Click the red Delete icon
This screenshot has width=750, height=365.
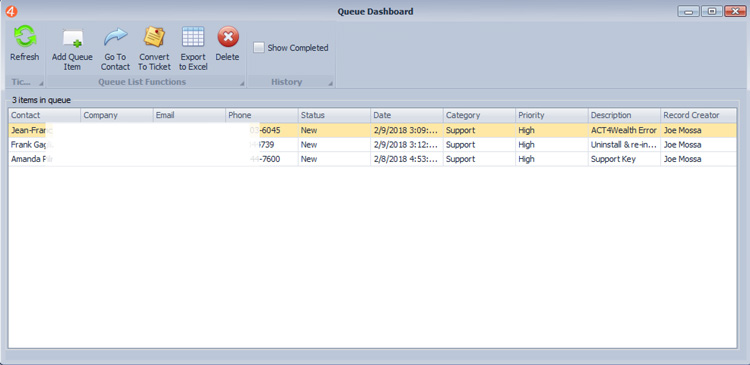(x=228, y=36)
